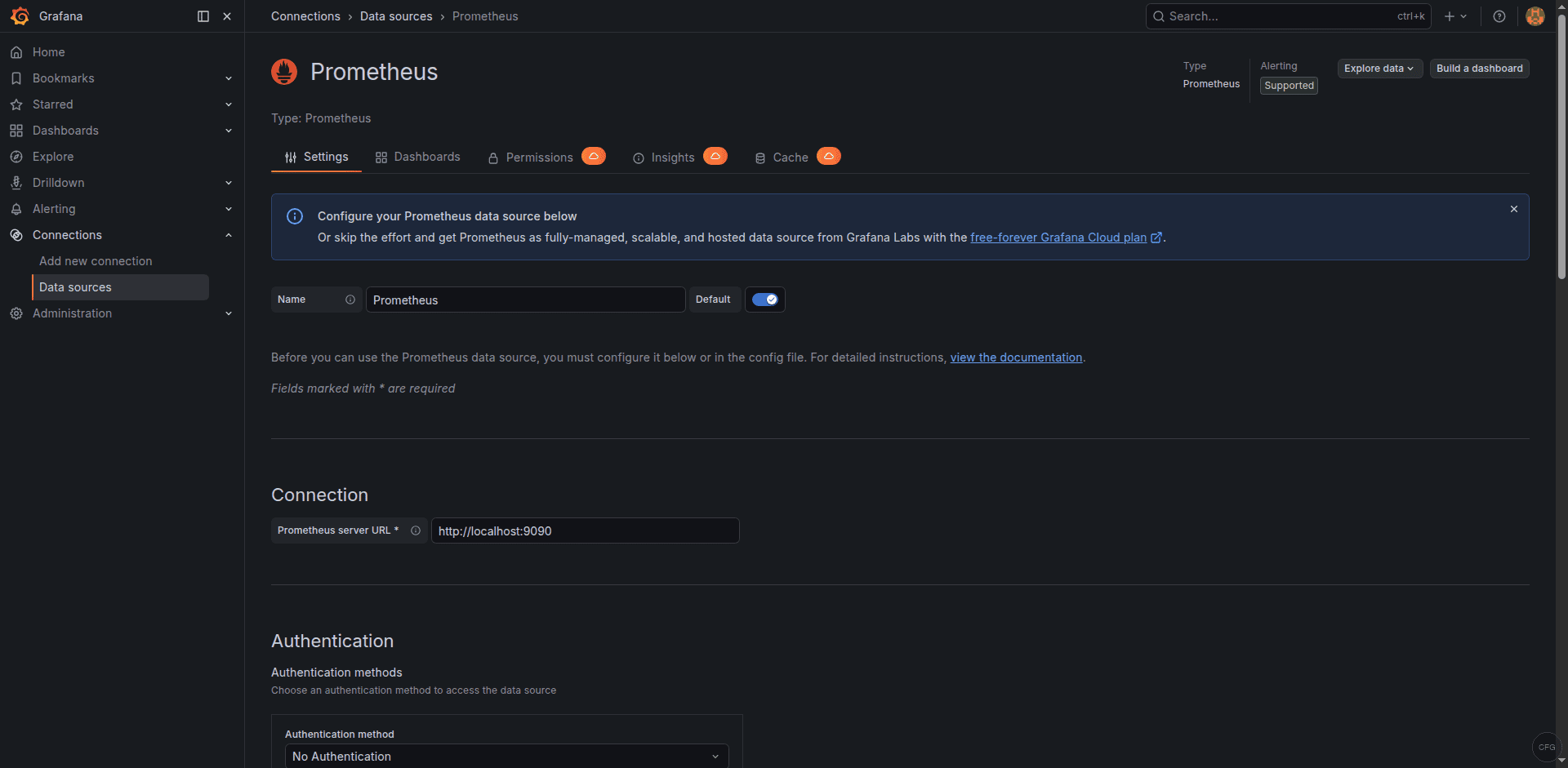Open the help question mark icon
Viewport: 1568px width, 768px height.
(x=1499, y=16)
